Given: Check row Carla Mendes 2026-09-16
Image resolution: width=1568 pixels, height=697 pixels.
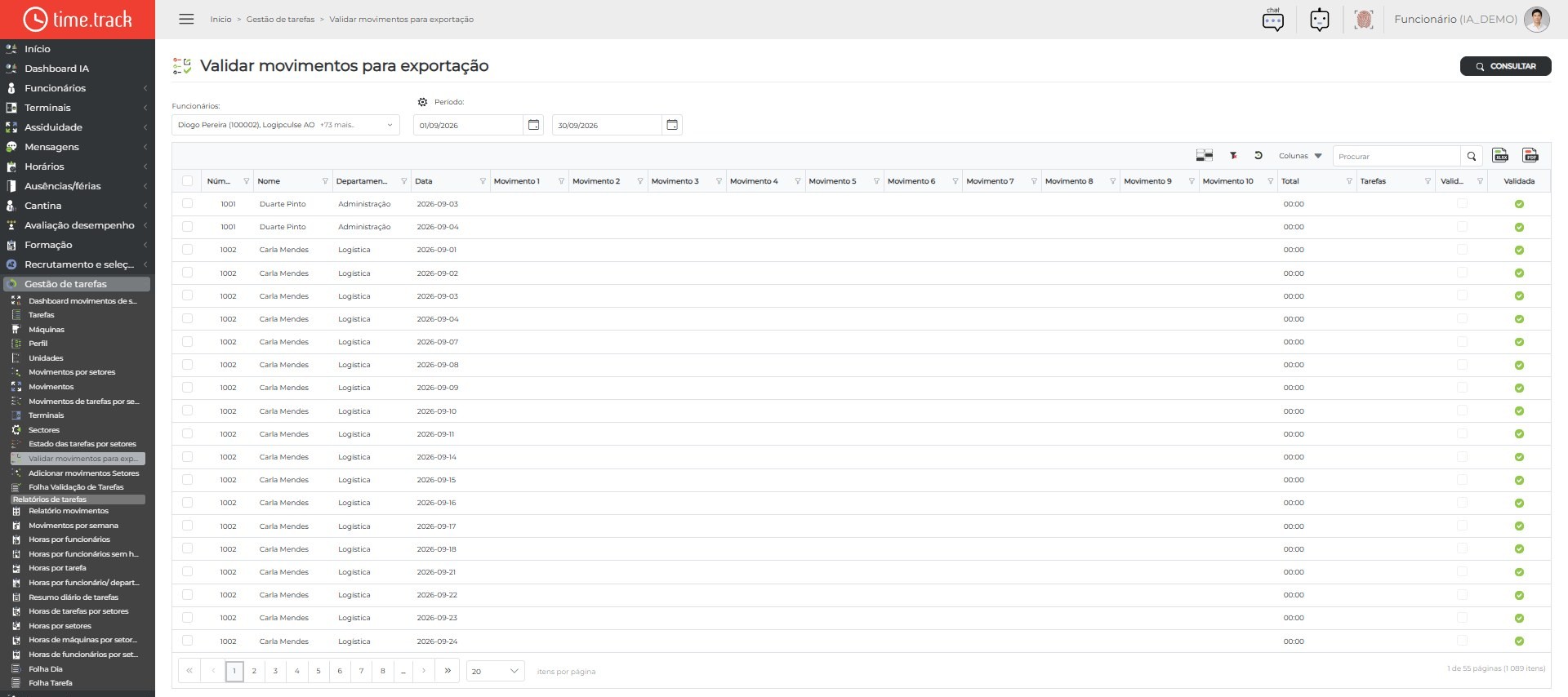Looking at the screenshot, I should [188, 502].
